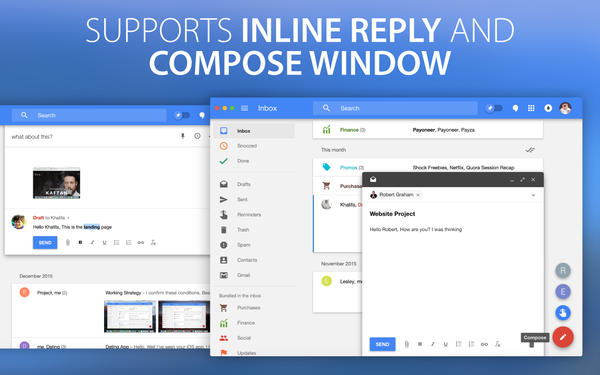Viewport: 600px width, 375px height.
Task: Click the Search field in main window
Action: click(395, 108)
